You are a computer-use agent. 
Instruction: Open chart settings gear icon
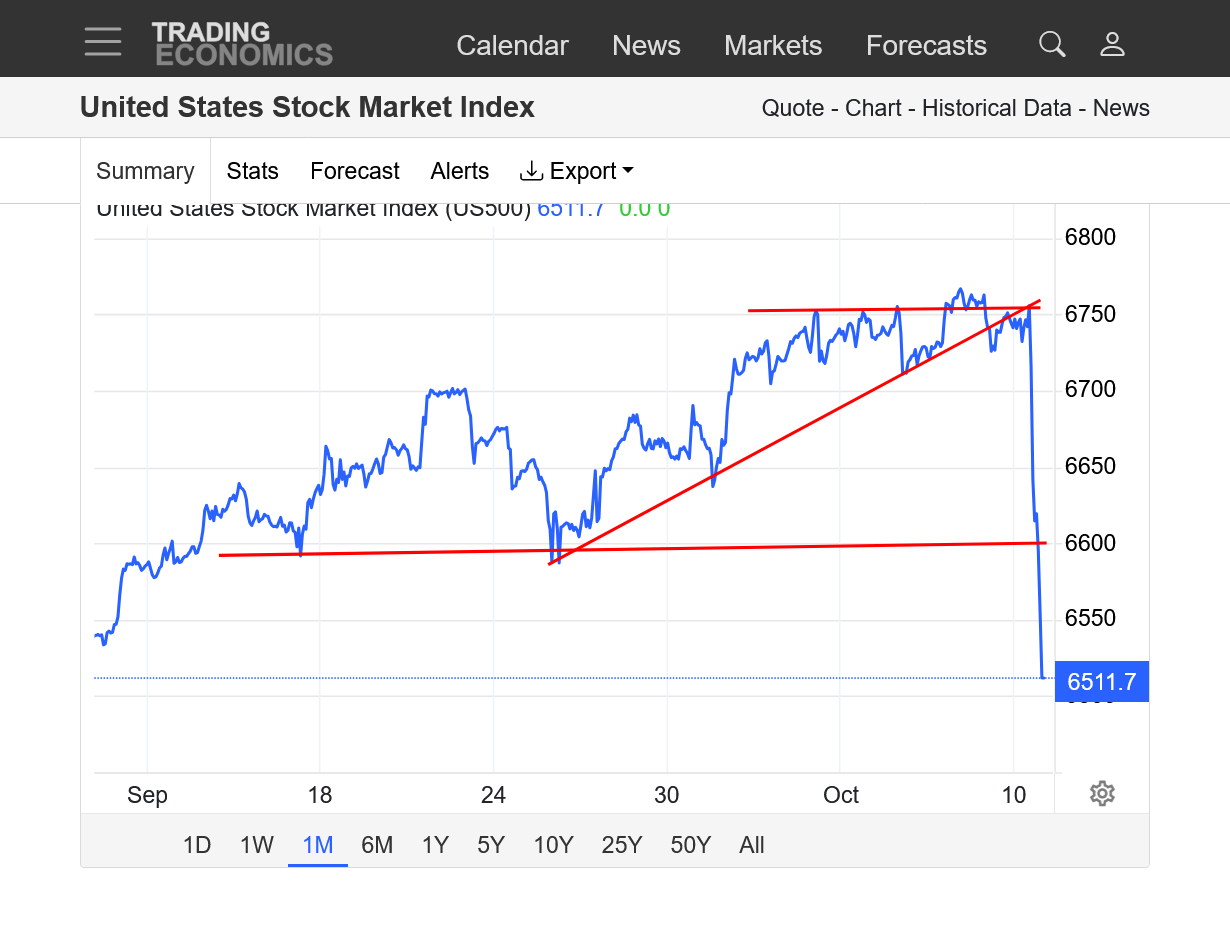[1102, 794]
